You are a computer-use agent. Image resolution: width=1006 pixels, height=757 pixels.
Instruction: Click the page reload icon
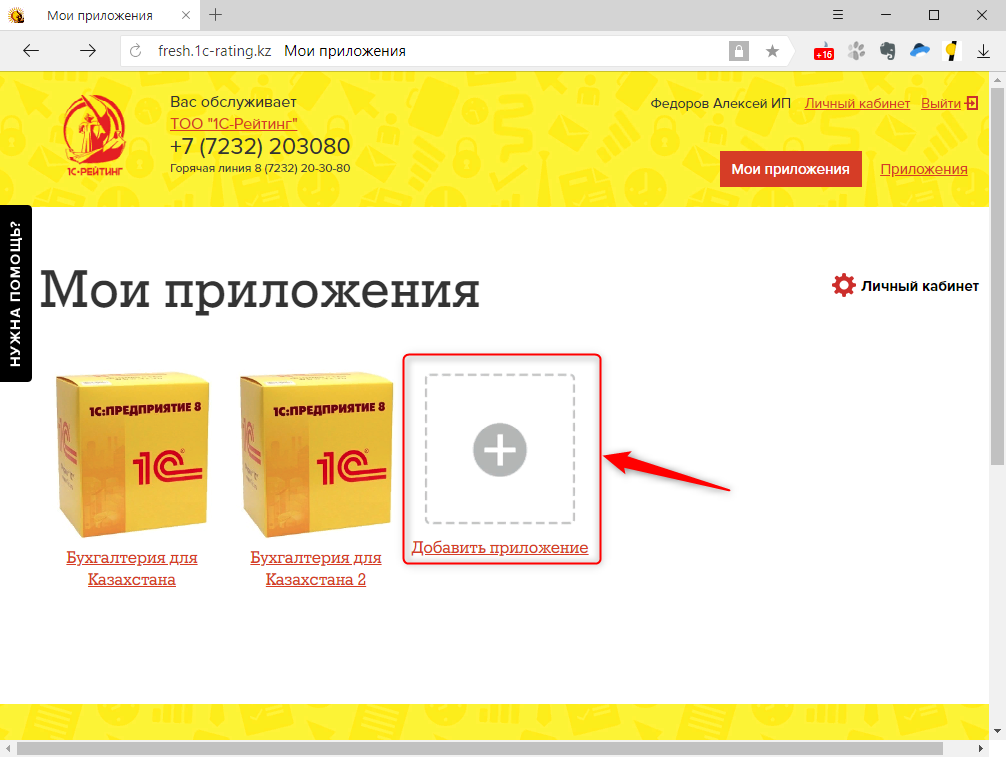[135, 51]
